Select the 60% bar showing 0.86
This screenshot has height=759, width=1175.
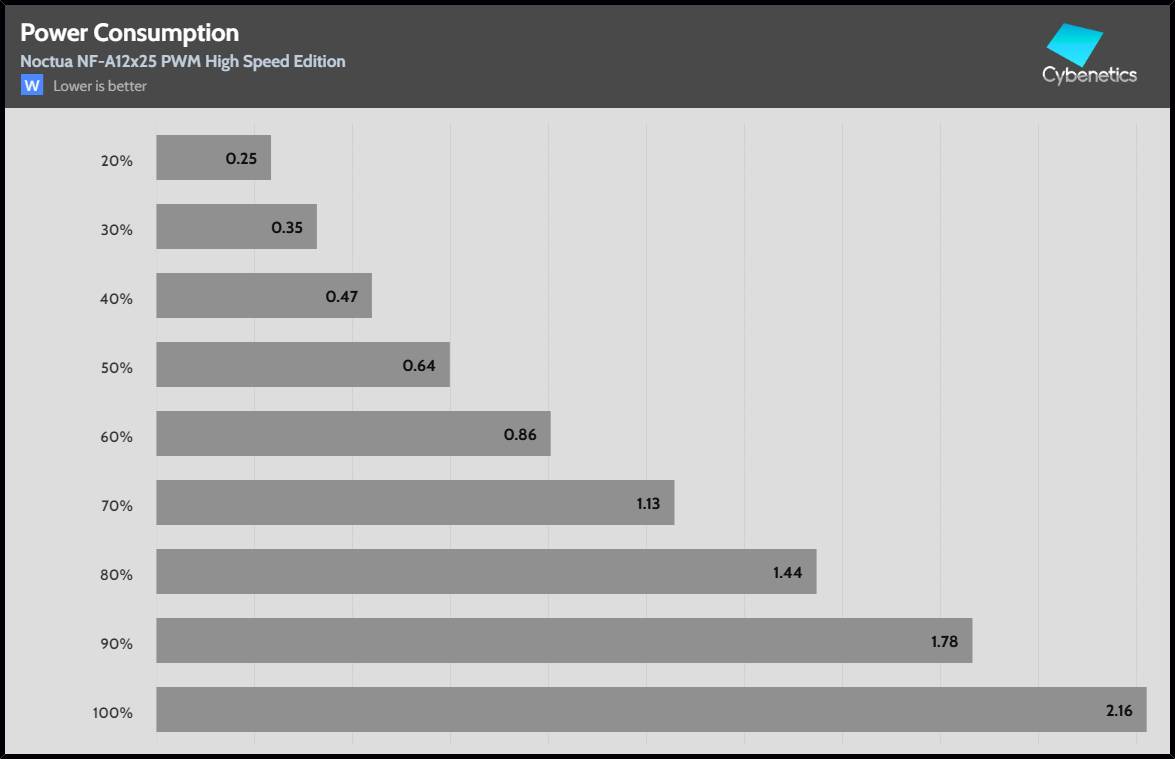(x=353, y=434)
